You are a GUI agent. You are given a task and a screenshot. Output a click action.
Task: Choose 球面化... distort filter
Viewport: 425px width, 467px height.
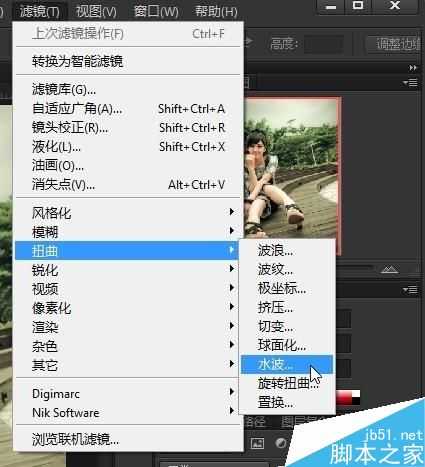point(287,345)
